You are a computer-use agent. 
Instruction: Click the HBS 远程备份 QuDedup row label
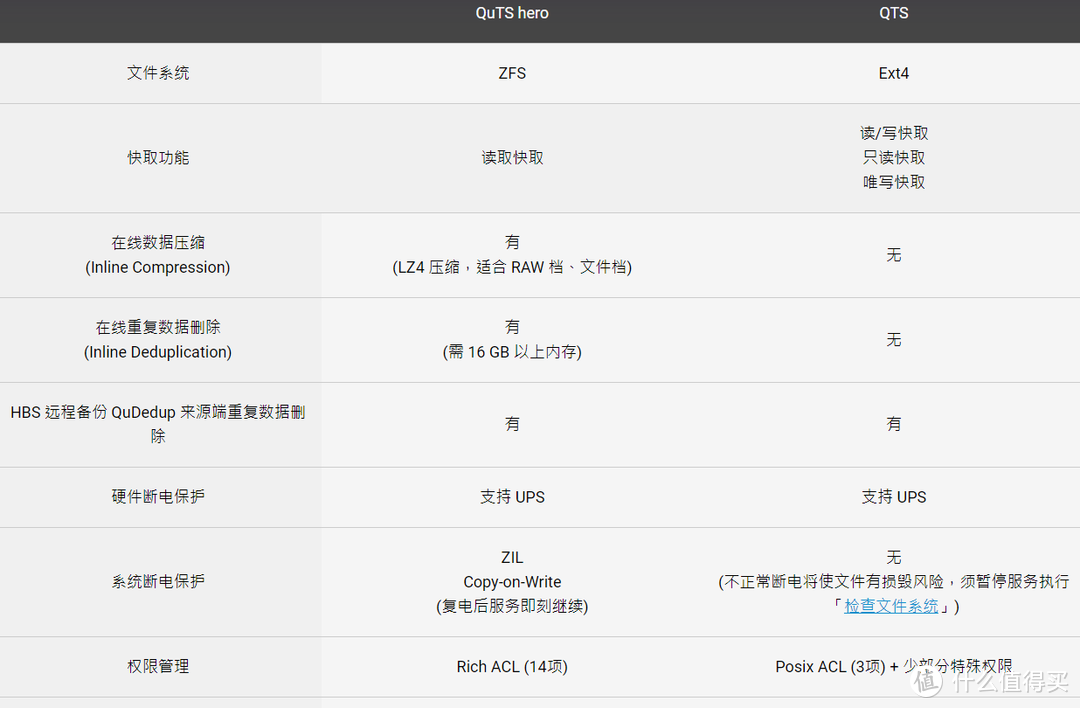(x=158, y=413)
